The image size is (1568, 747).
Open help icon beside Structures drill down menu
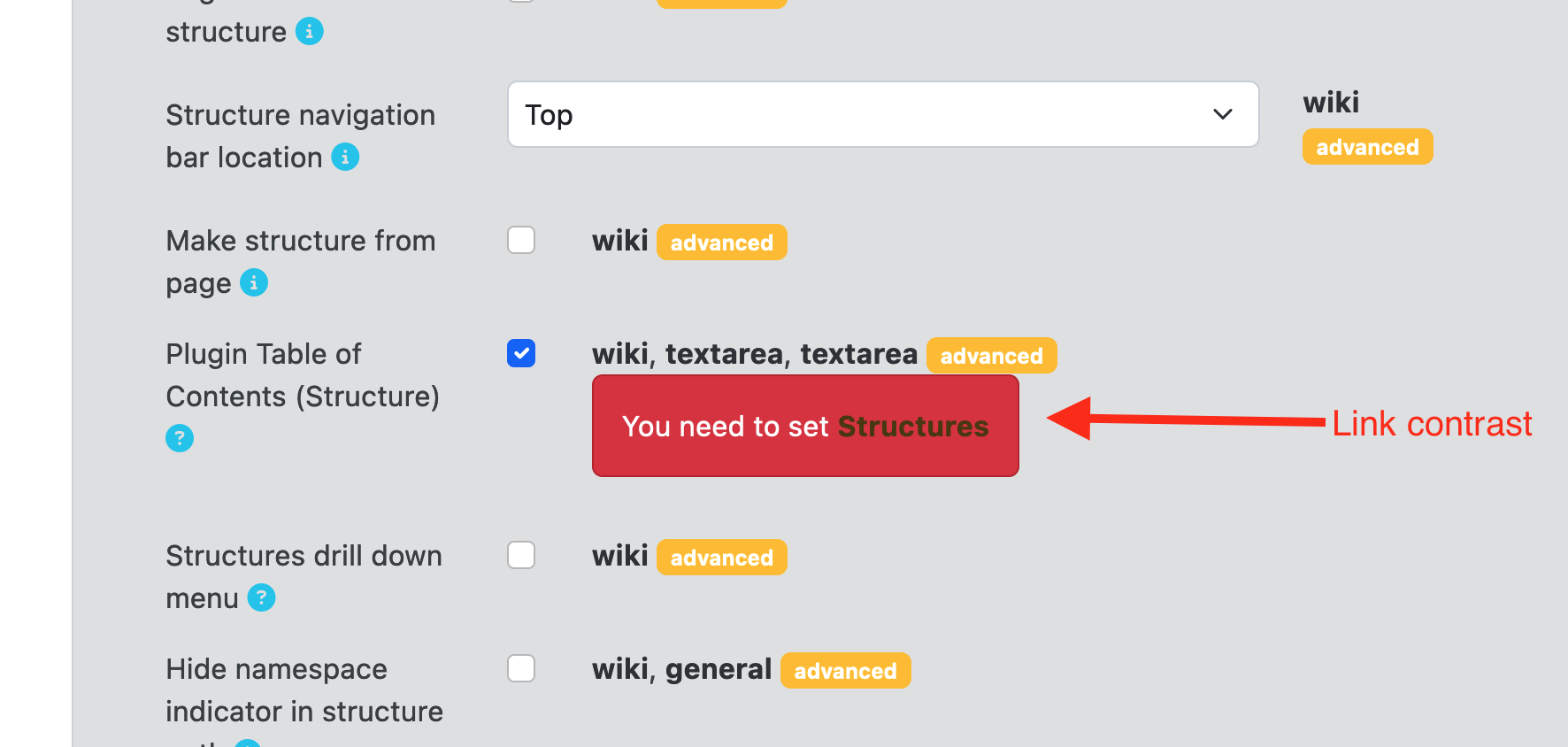coord(261,597)
